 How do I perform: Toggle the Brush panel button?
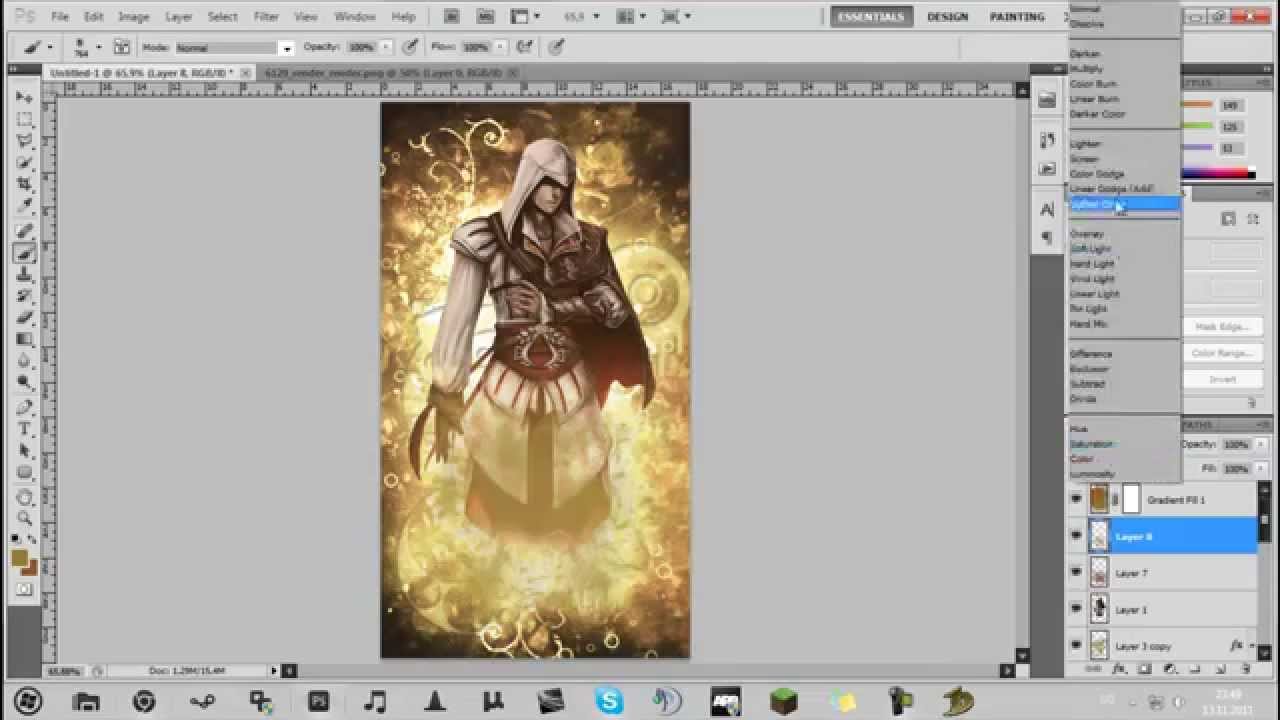121,47
